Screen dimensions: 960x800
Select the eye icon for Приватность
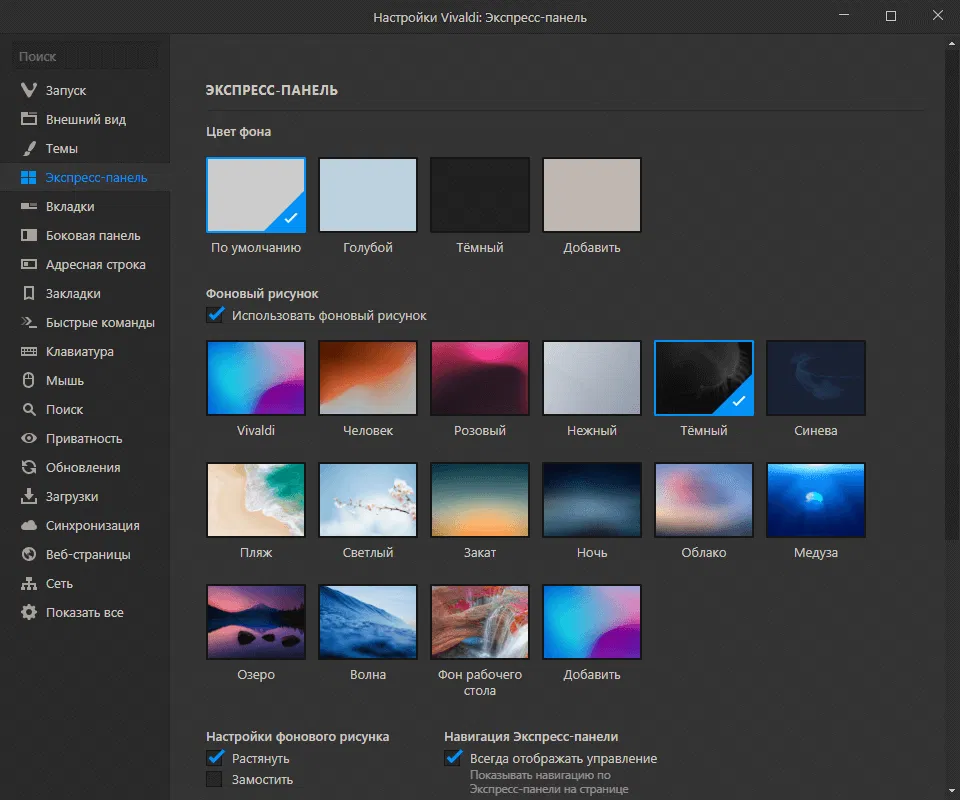click(x=29, y=439)
